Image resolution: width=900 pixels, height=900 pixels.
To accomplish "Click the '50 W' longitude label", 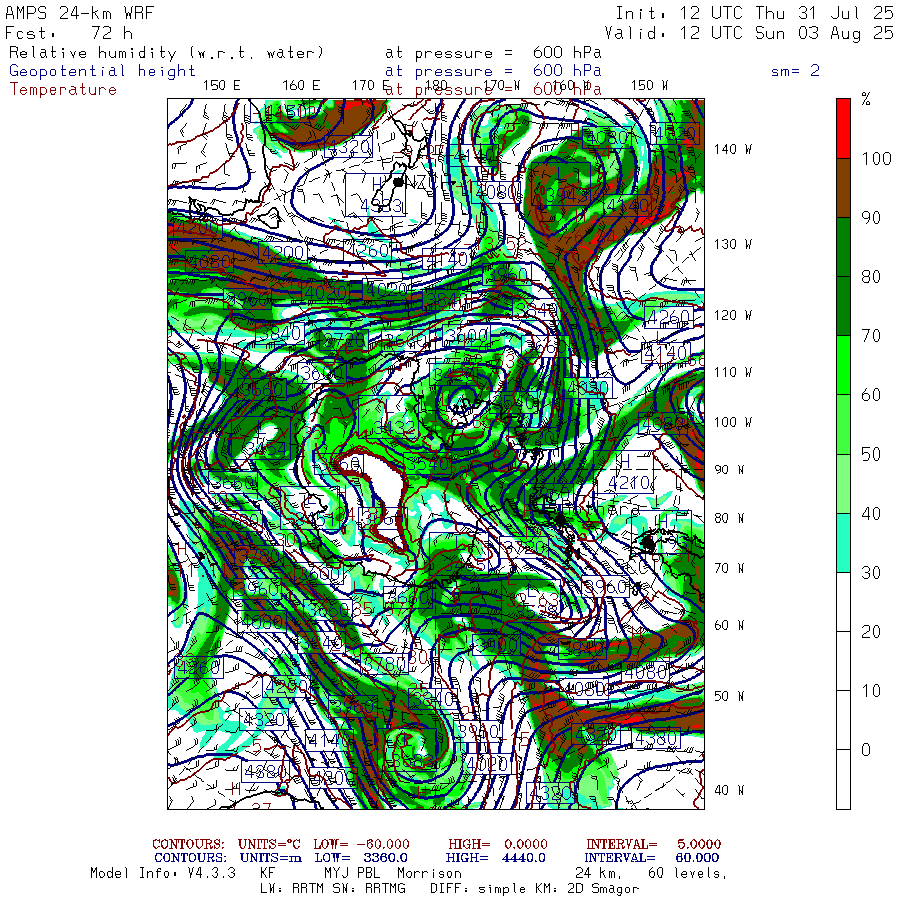I will 729,696.
